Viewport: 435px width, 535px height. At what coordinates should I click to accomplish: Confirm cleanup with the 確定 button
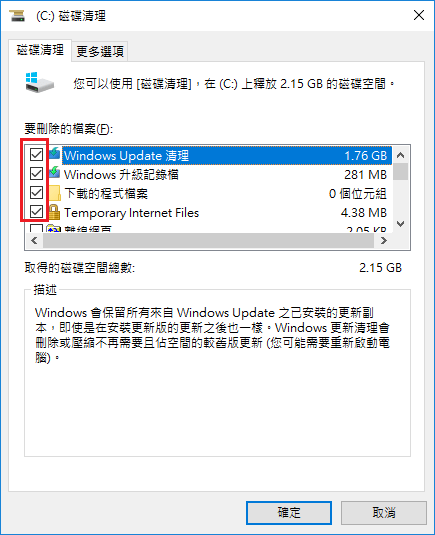coord(289,513)
